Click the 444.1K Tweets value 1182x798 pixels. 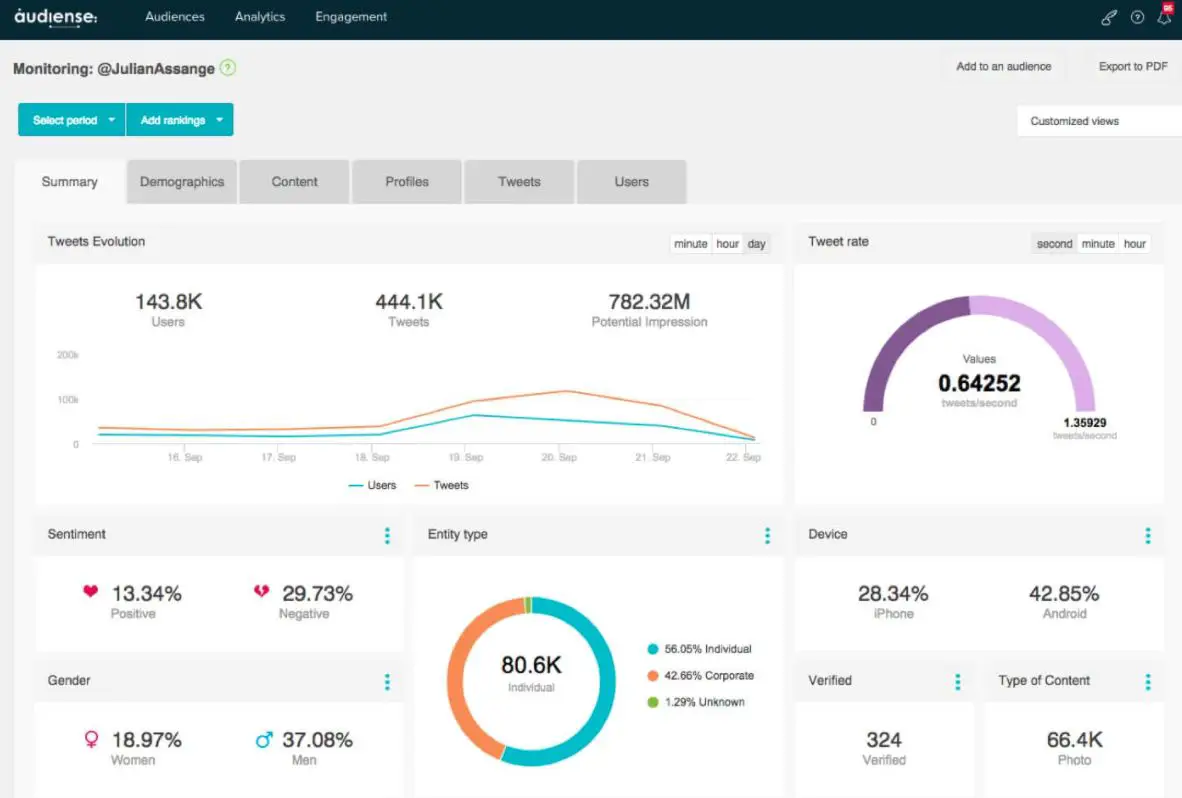tap(409, 301)
